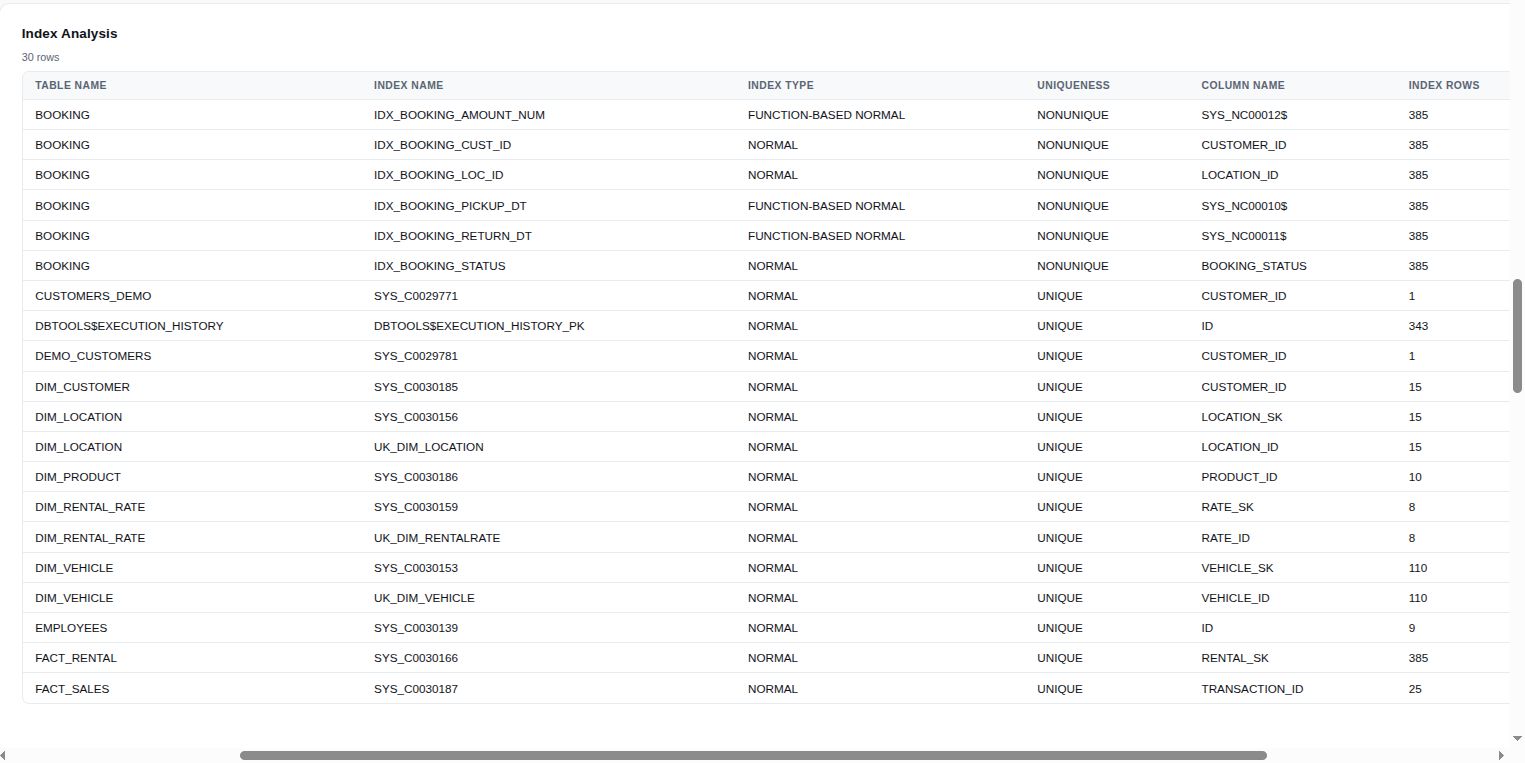Sort by the INDEX NAME column header
Screen dimensions: 1525x763
point(409,85)
